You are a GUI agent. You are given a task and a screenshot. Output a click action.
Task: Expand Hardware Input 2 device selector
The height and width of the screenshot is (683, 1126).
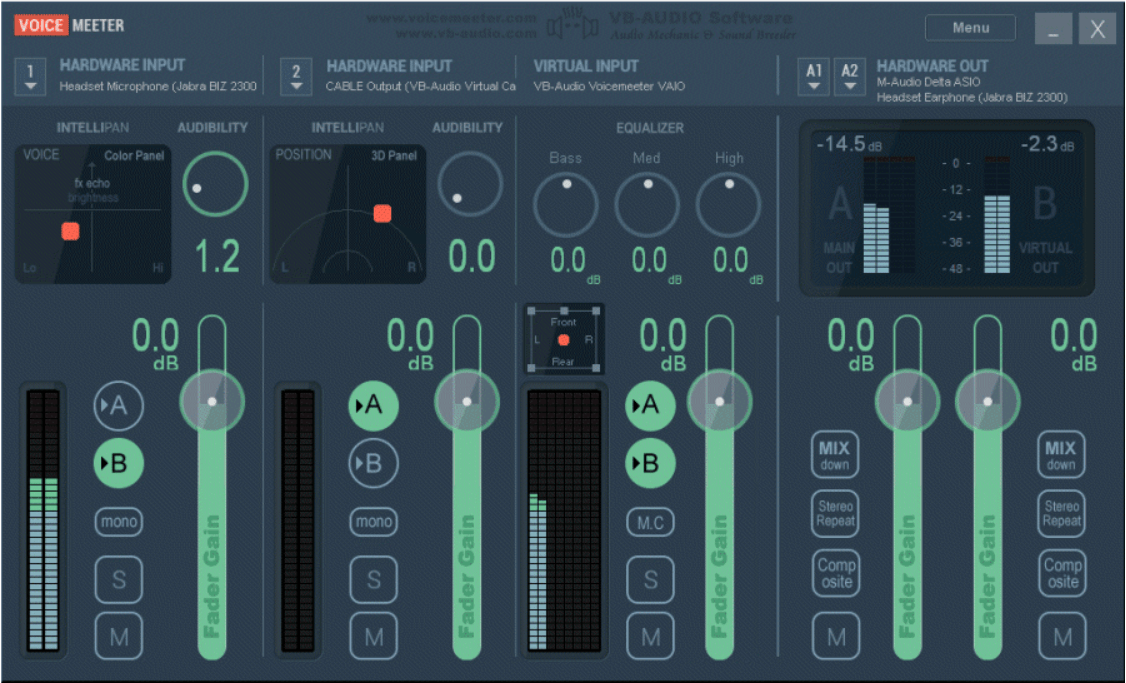296,76
